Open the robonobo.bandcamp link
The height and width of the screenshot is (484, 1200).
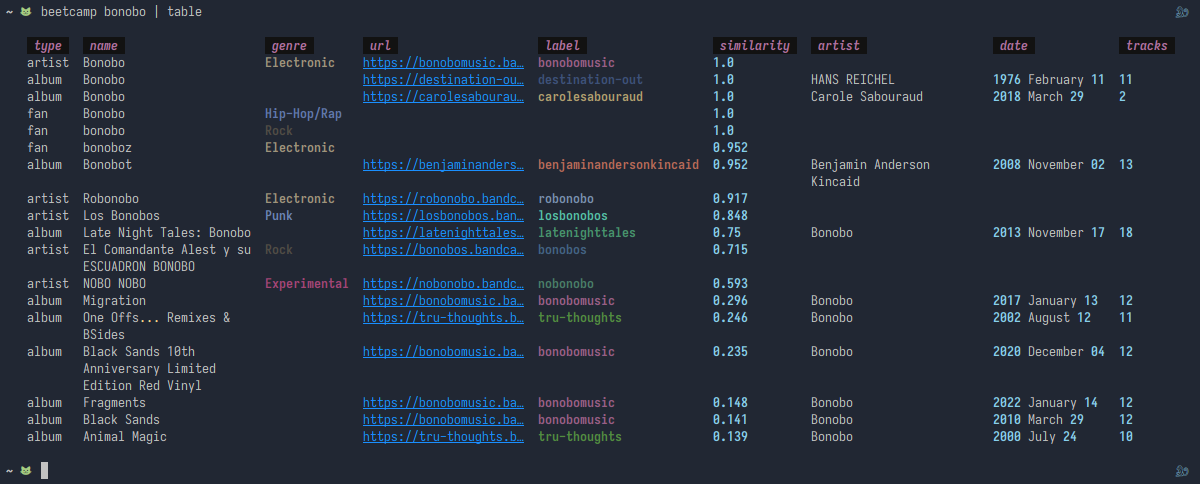(443, 199)
